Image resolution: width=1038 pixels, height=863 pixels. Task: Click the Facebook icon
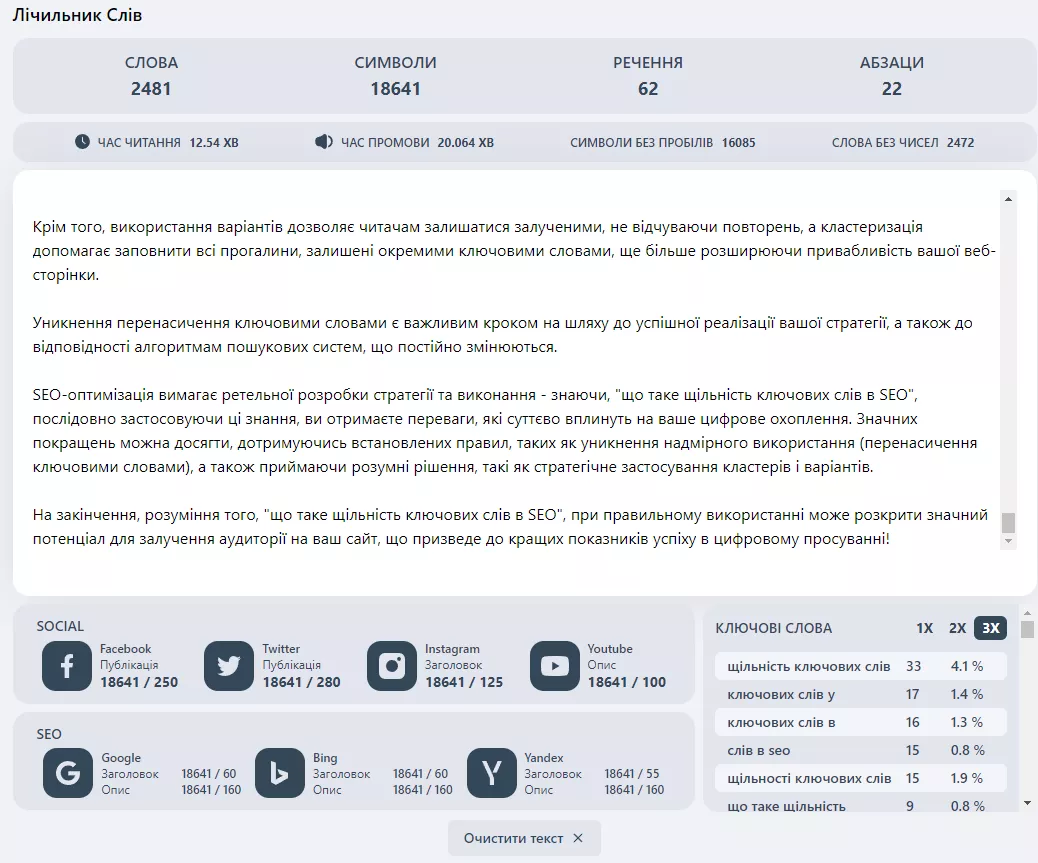point(67,666)
